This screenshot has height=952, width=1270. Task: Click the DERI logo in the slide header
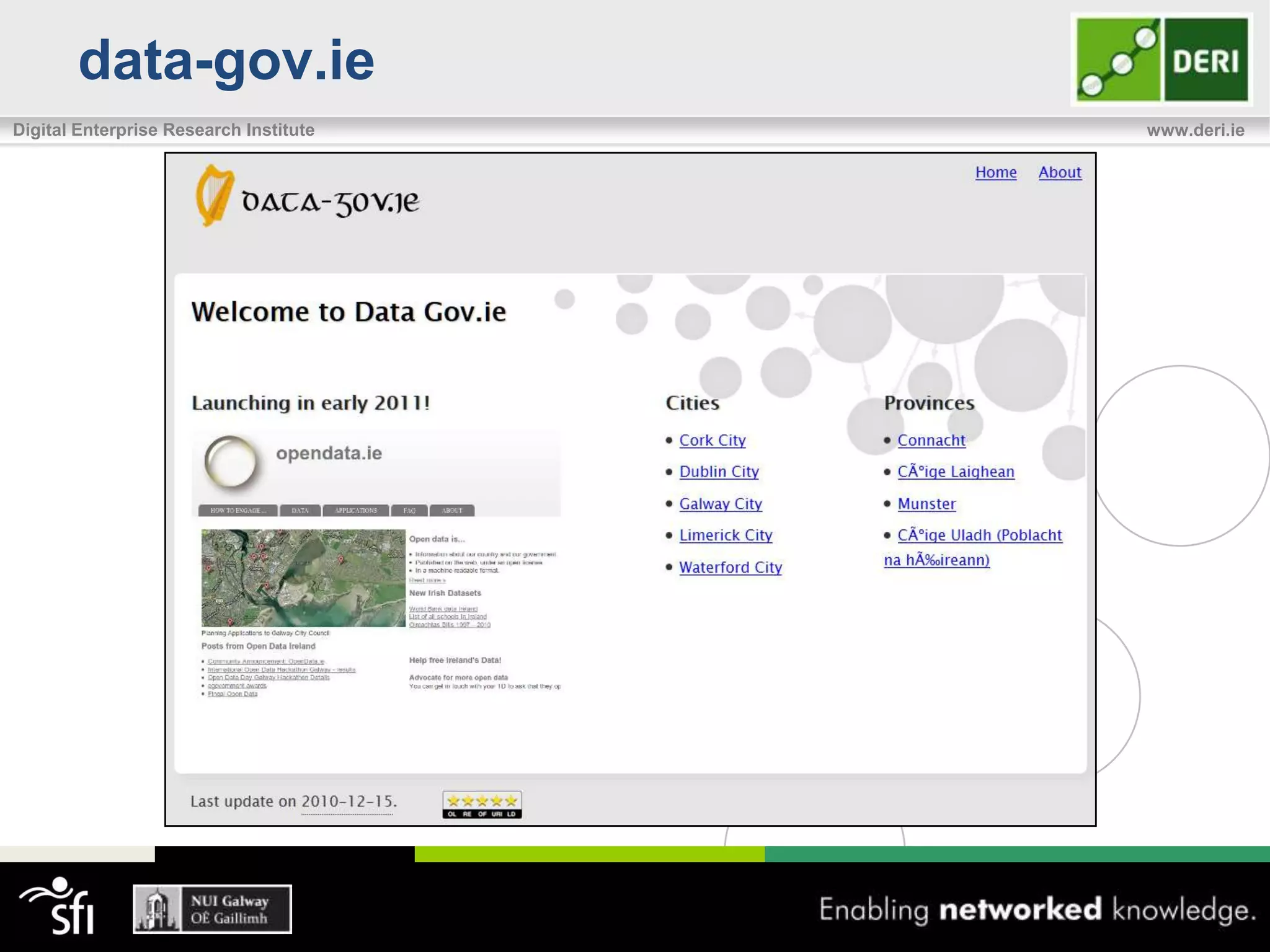click(x=1162, y=59)
